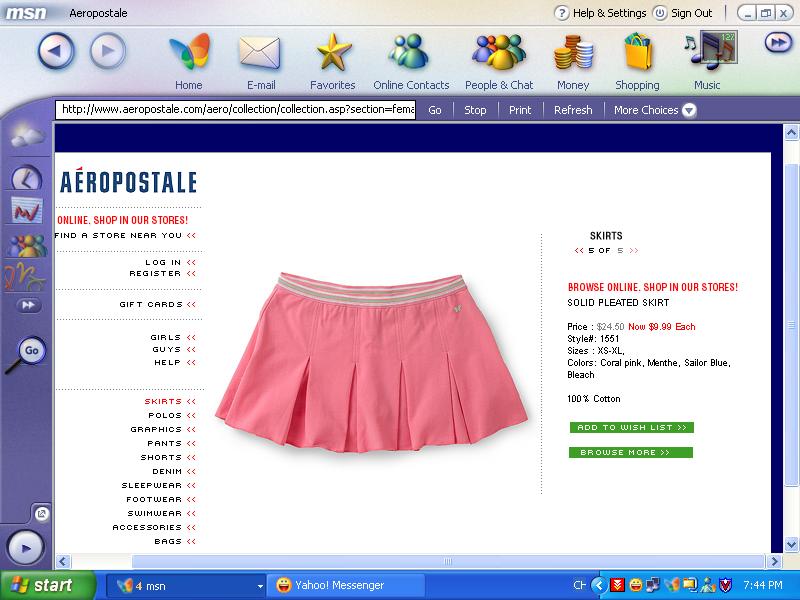Click the Go button beside address bar

click(435, 110)
